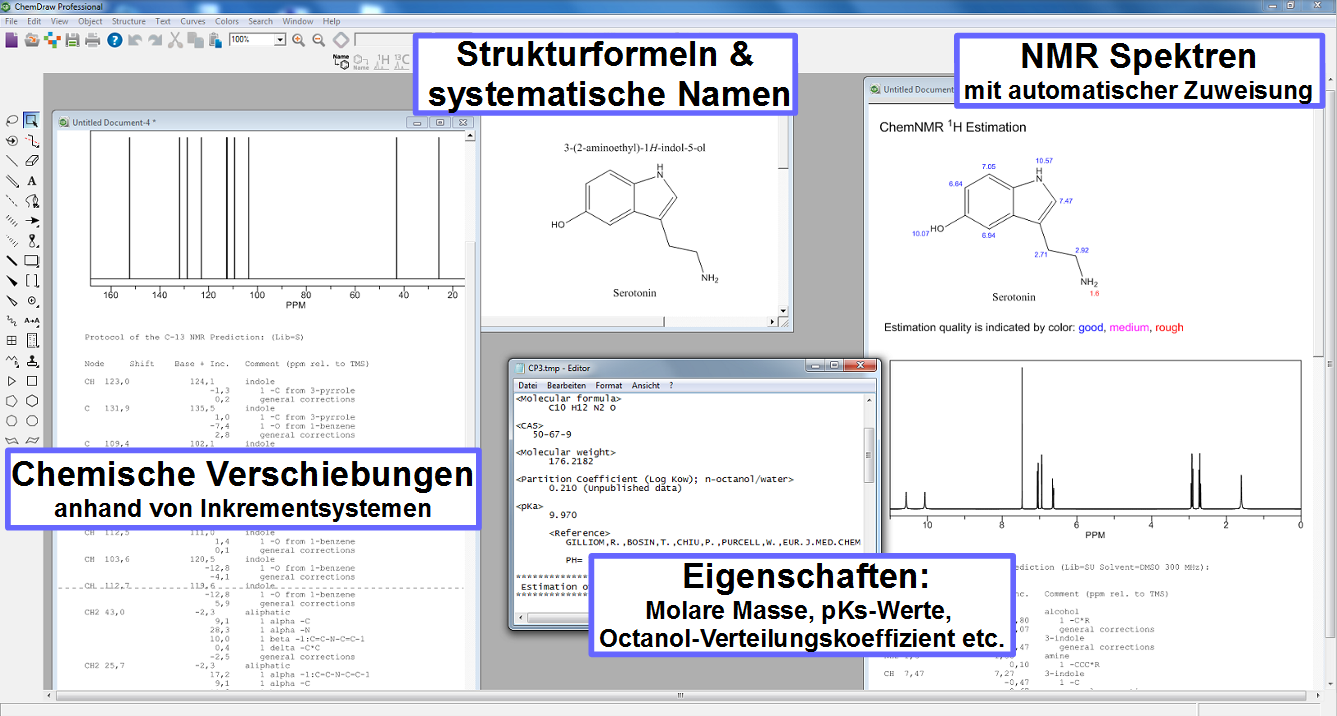The width and height of the screenshot is (1337, 716).
Task: Open the Window menu
Action: (x=298, y=21)
